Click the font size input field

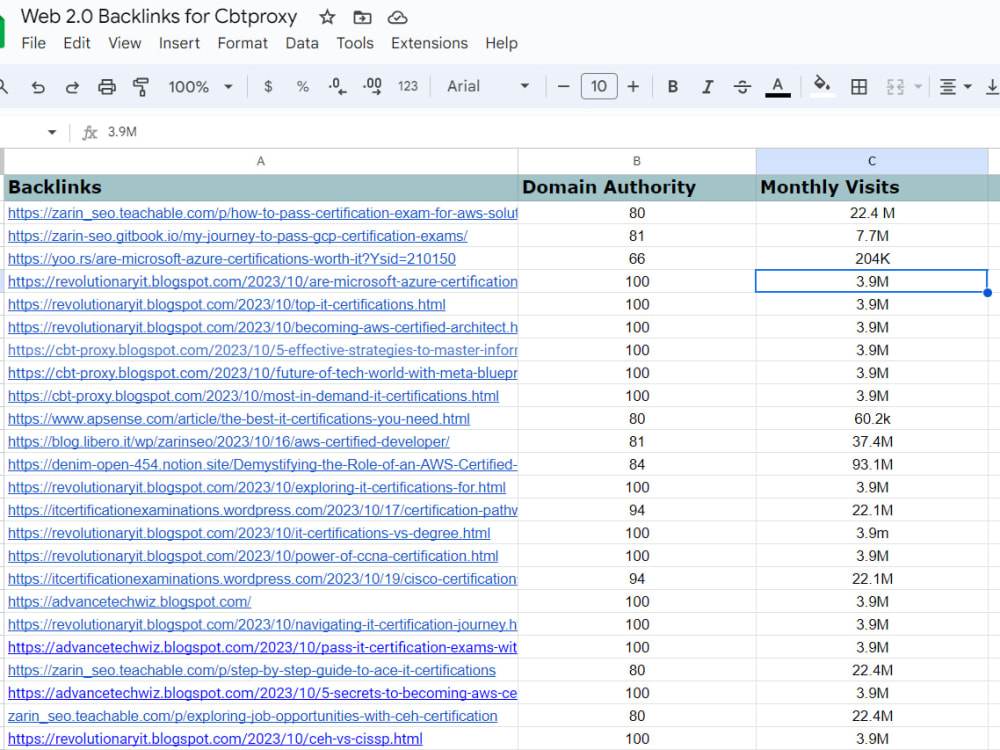click(598, 87)
